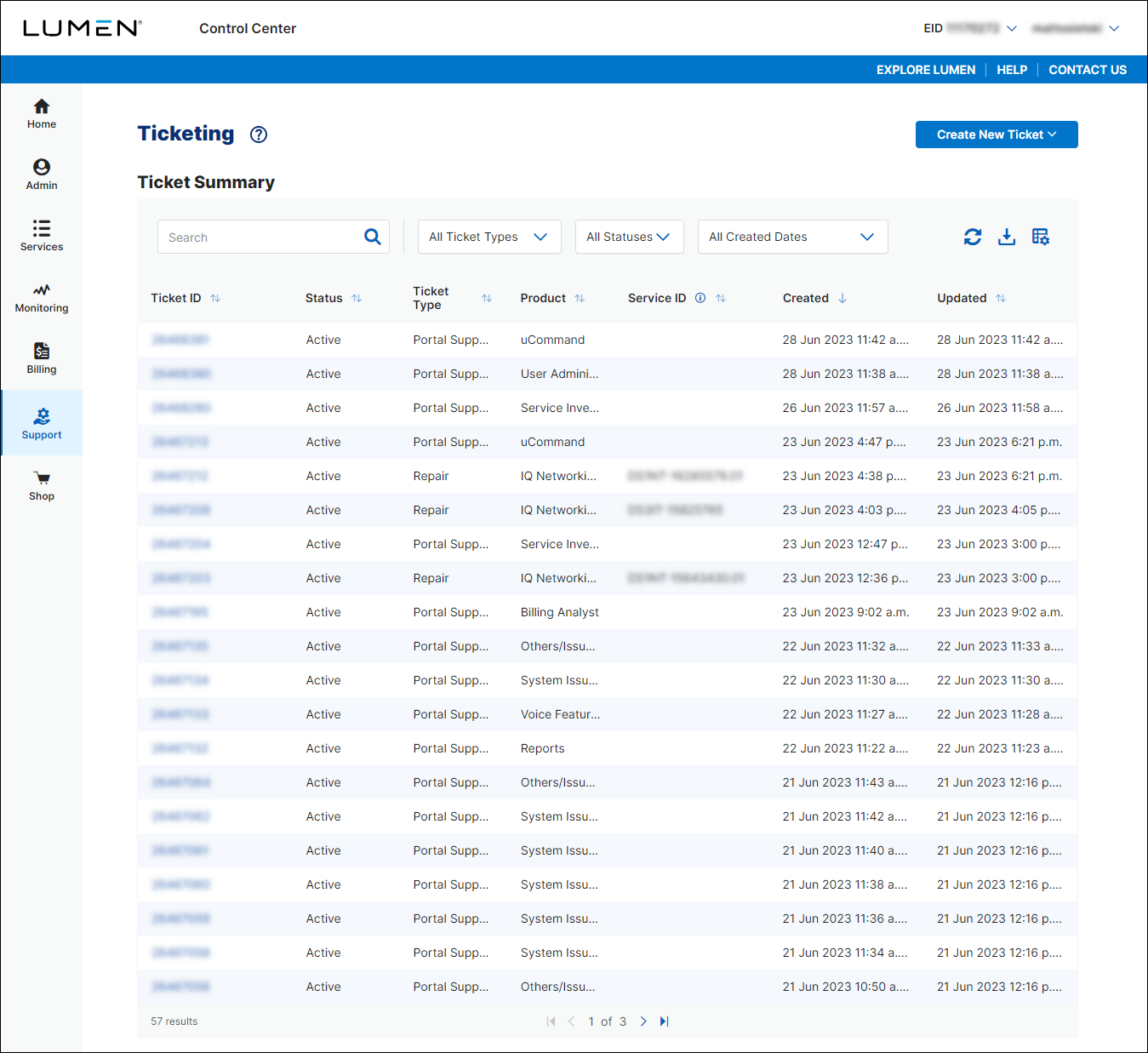Click '23 Jun 2023 4:05 p....' updated date
The height and width of the screenshot is (1053, 1148).
click(x=999, y=510)
